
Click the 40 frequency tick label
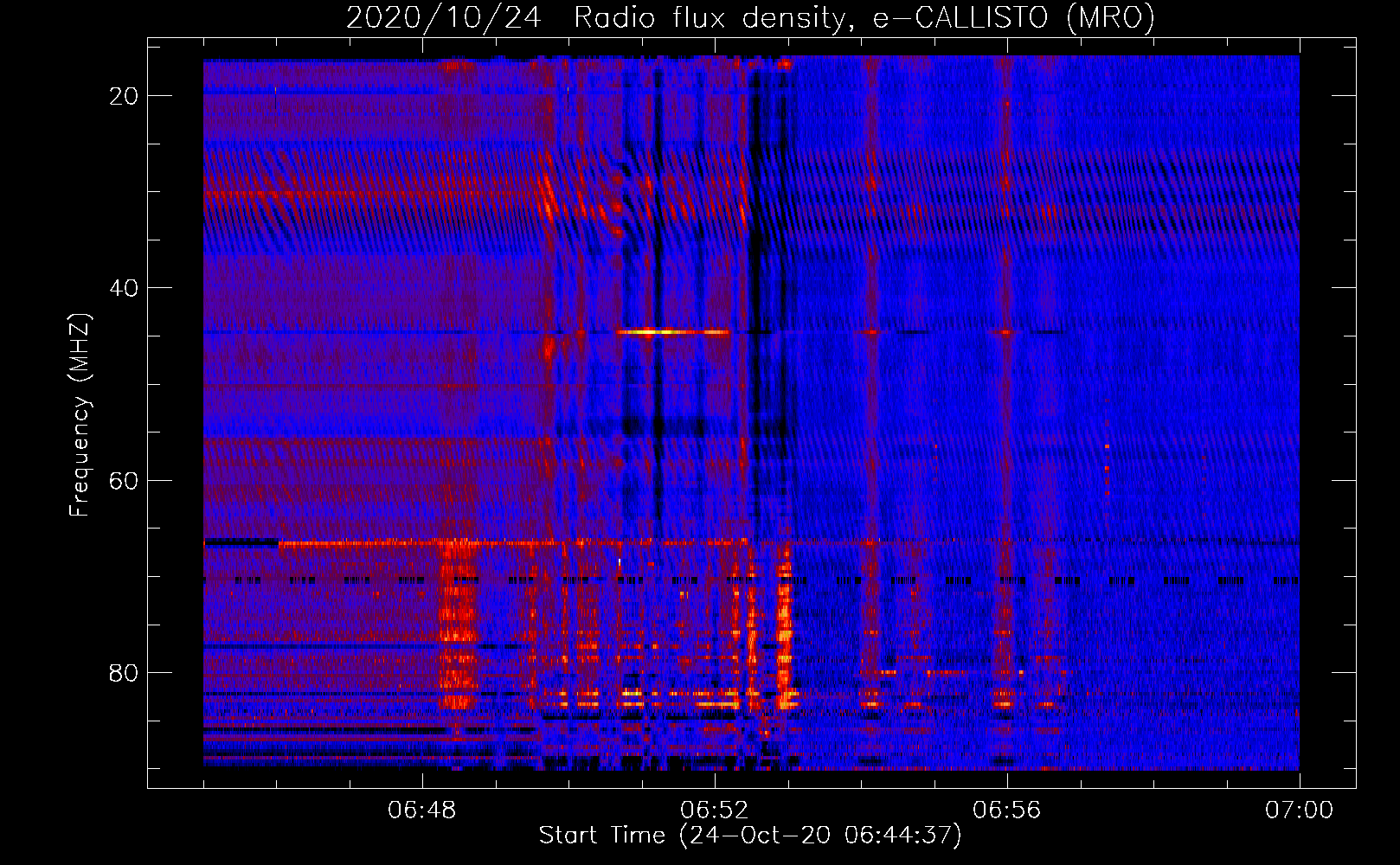coord(124,288)
